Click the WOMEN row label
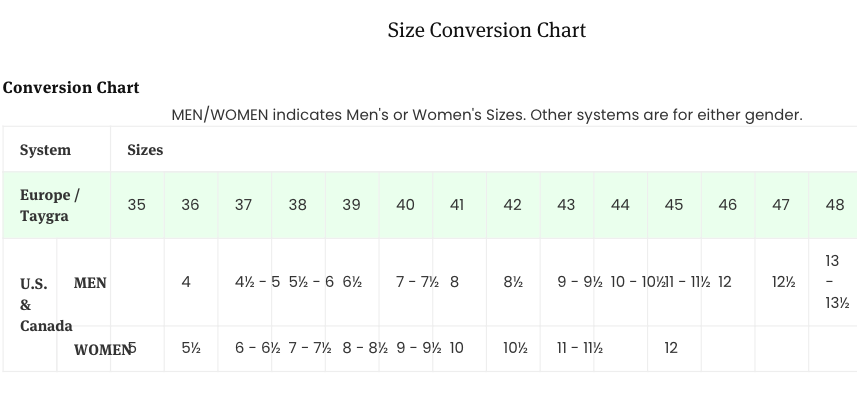 [x=101, y=349]
